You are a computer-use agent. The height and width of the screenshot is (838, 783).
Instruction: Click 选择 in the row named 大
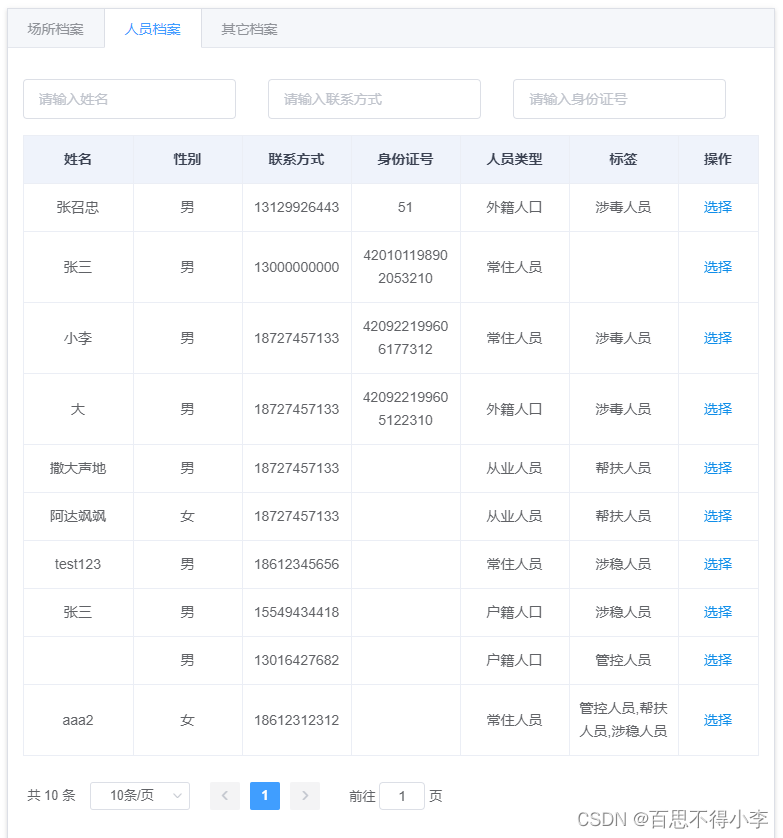[717, 409]
